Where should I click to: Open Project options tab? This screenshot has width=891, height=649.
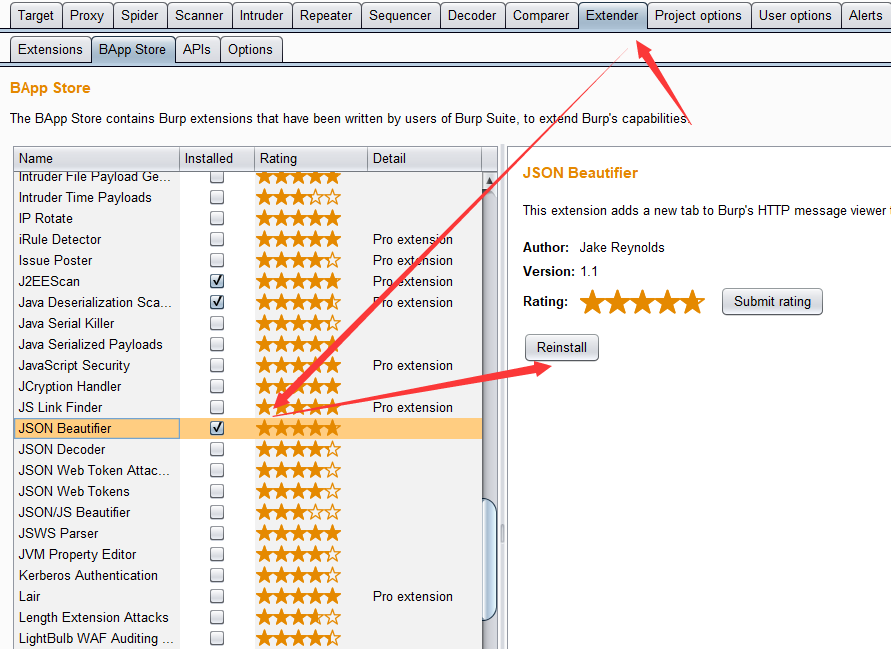click(x=698, y=15)
